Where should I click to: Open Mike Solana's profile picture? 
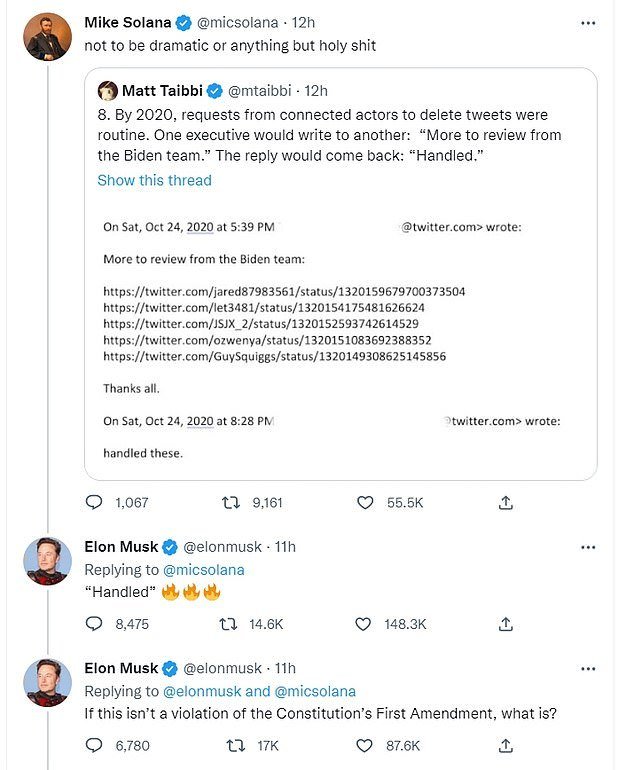click(47, 37)
